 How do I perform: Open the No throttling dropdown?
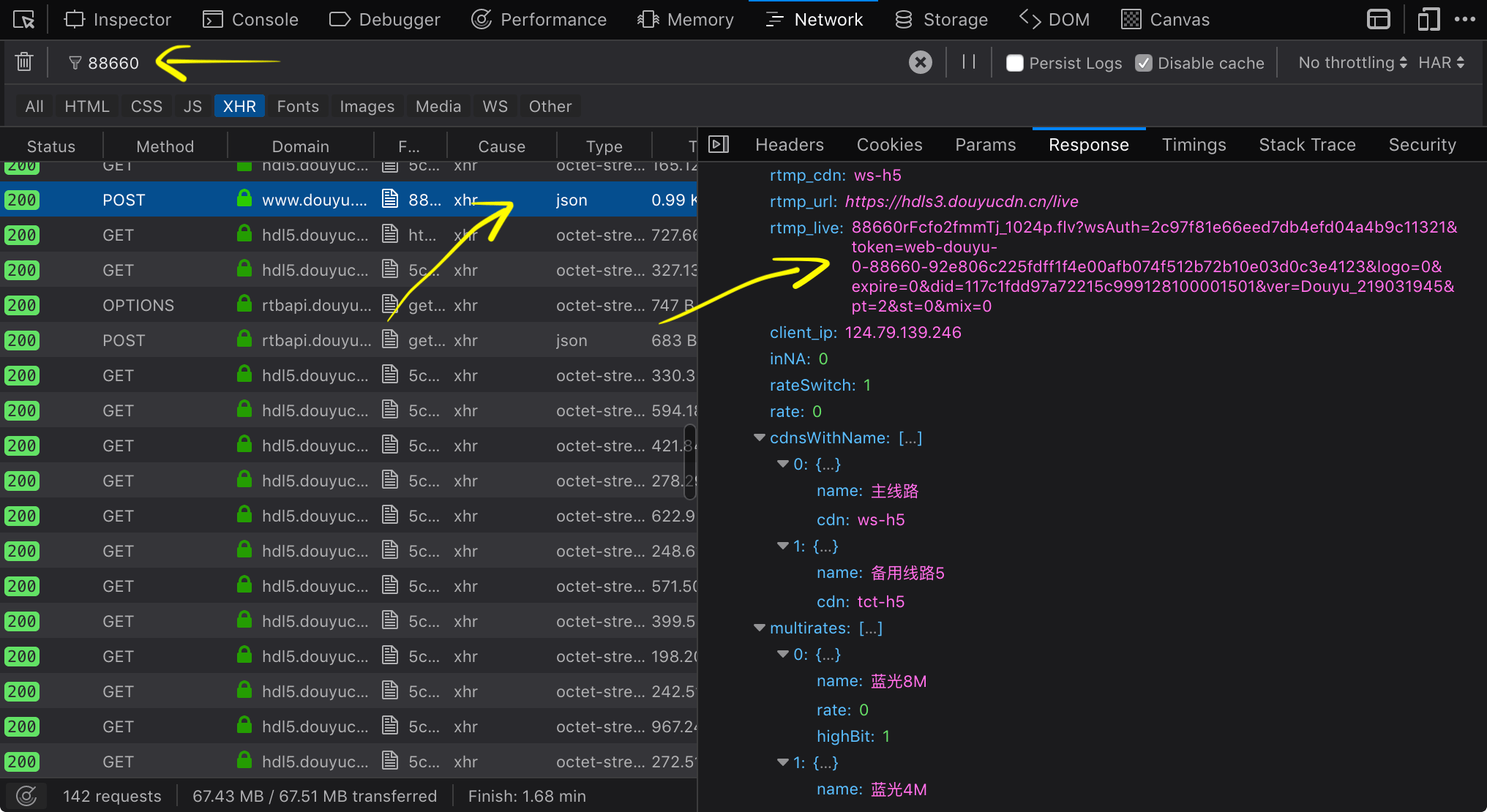pyautogui.click(x=1352, y=63)
